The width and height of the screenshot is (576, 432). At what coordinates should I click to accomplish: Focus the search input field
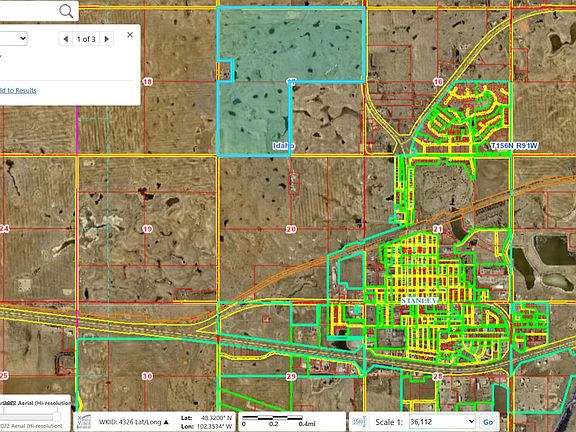click(29, 11)
